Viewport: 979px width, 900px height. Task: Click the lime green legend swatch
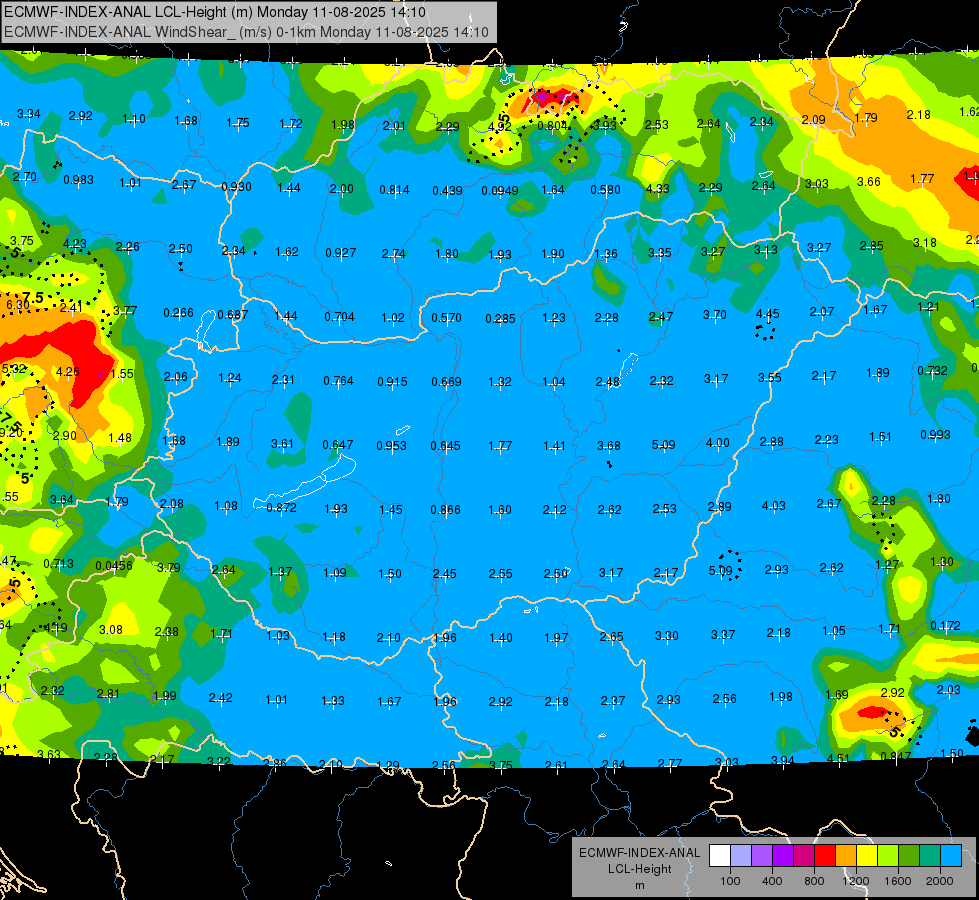click(x=888, y=856)
